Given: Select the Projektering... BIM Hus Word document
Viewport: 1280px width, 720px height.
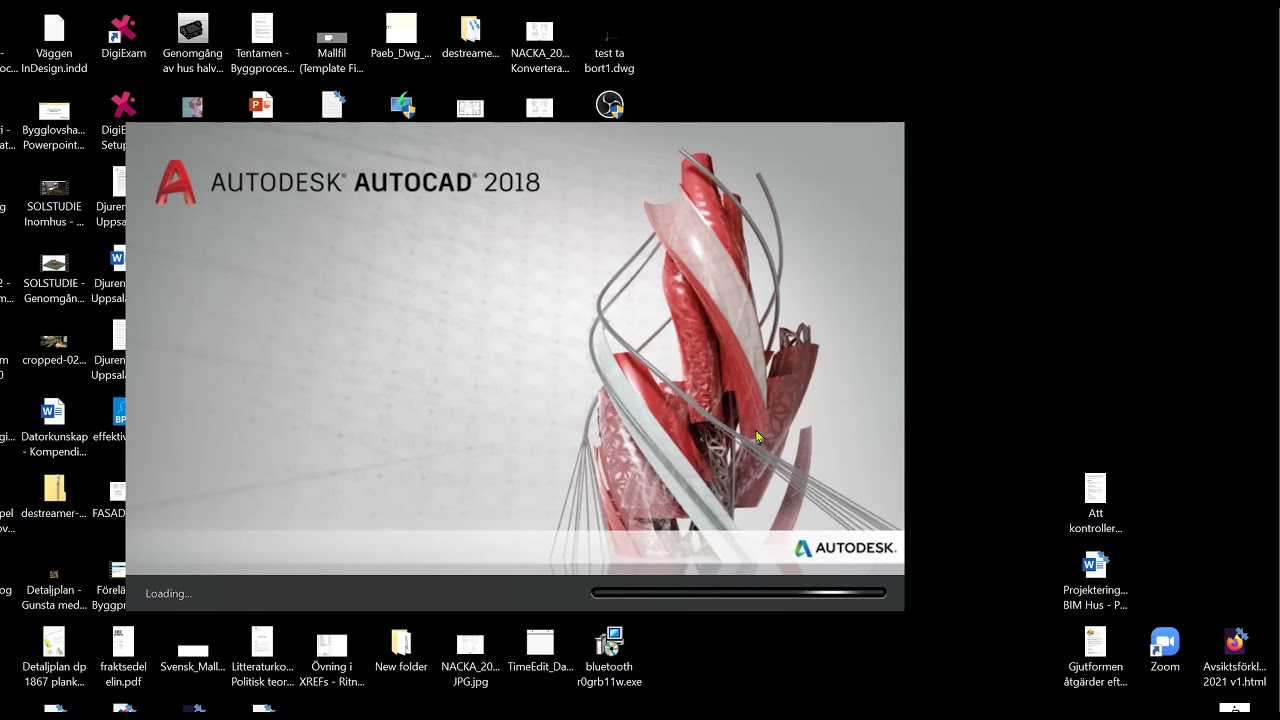Looking at the screenshot, I should 1096,581.
